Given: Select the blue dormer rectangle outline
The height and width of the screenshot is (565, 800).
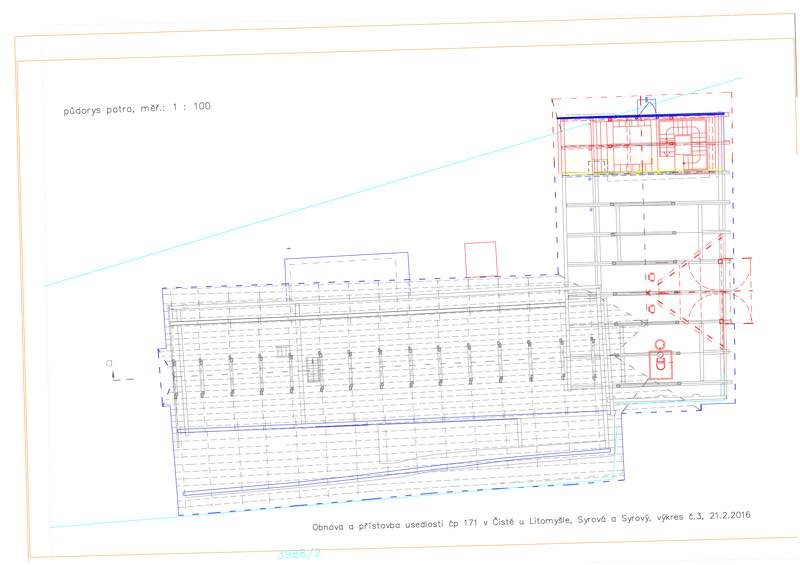Looking at the screenshot, I should 347,267.
